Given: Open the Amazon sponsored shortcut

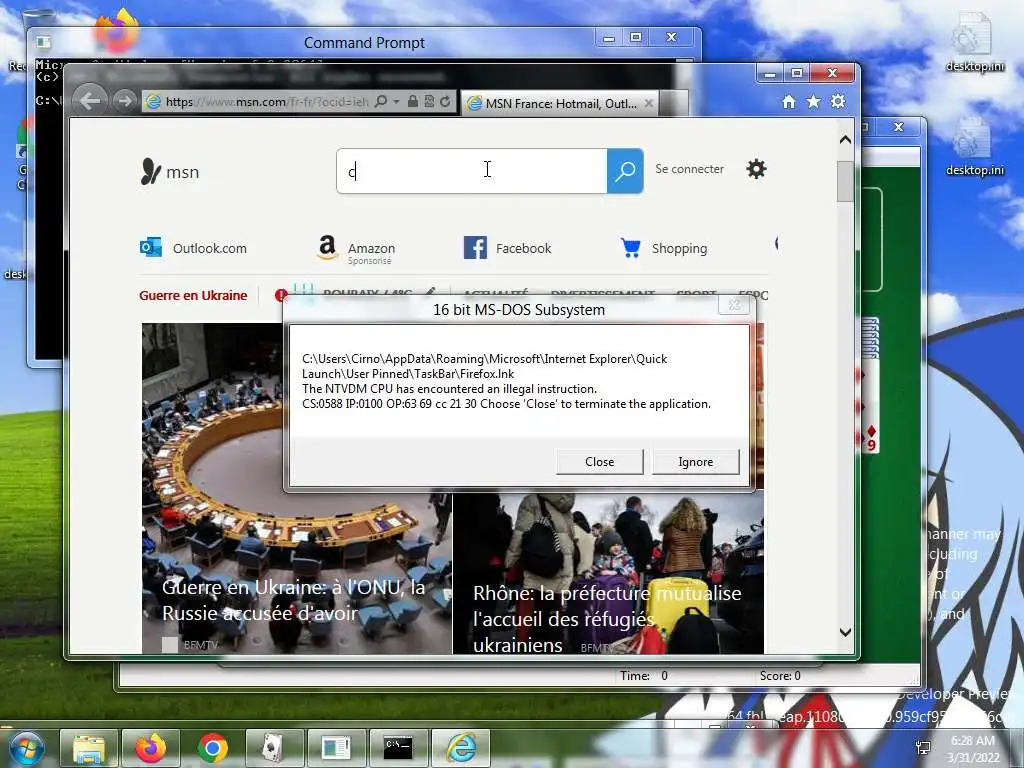Looking at the screenshot, I should point(356,249).
